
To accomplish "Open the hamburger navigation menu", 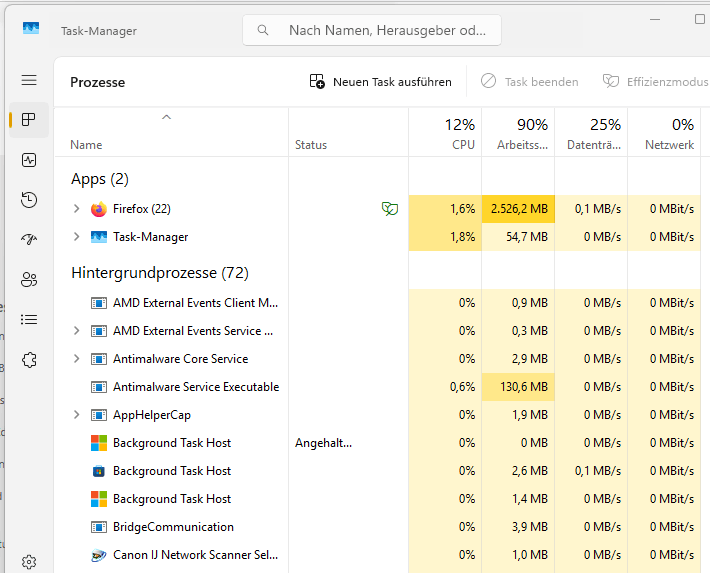I will click(29, 80).
